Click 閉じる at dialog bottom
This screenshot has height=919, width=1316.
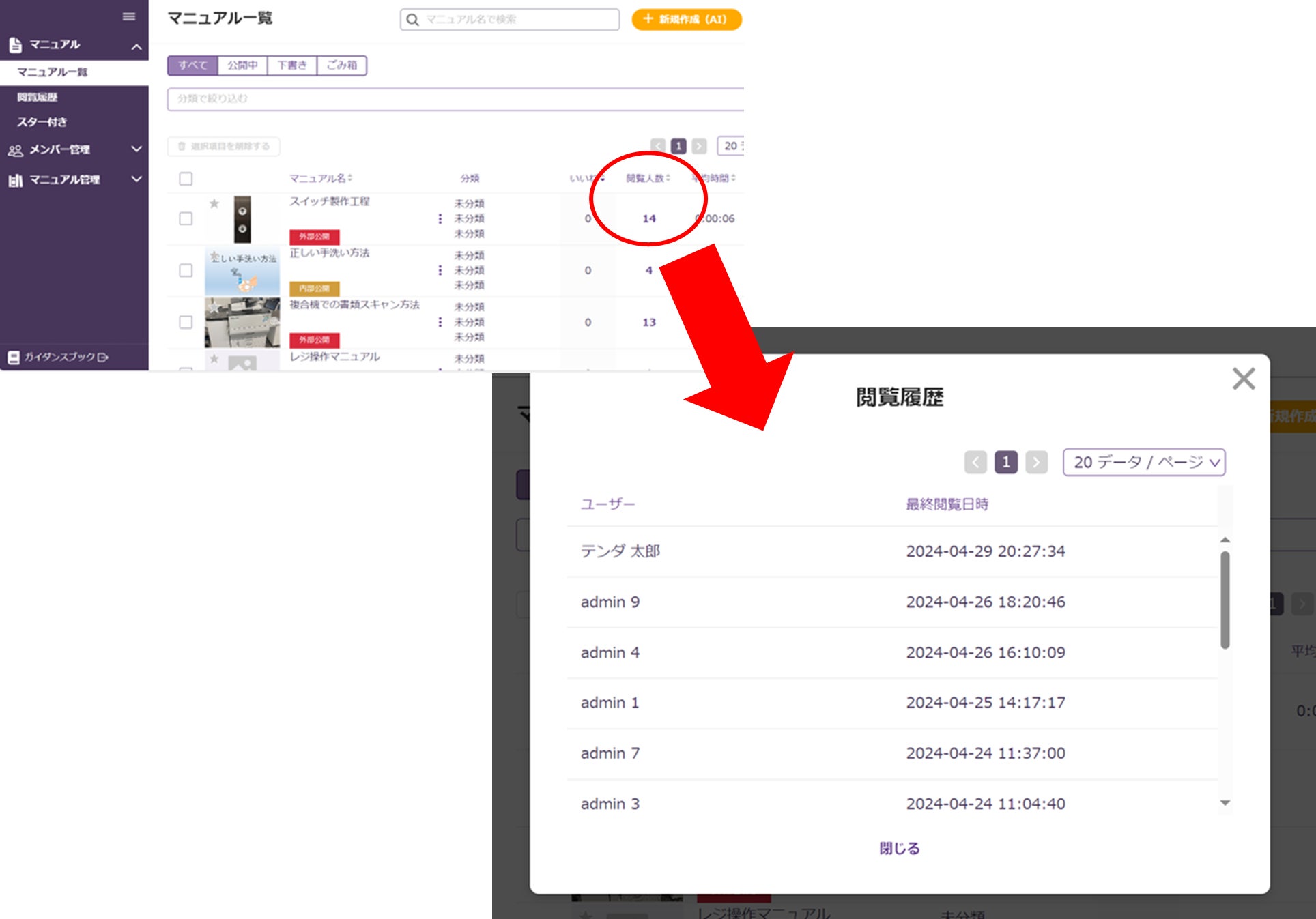pyautogui.click(x=899, y=848)
